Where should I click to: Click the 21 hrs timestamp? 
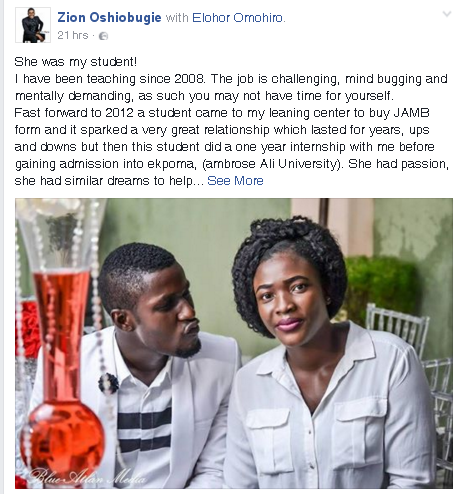tap(73, 35)
